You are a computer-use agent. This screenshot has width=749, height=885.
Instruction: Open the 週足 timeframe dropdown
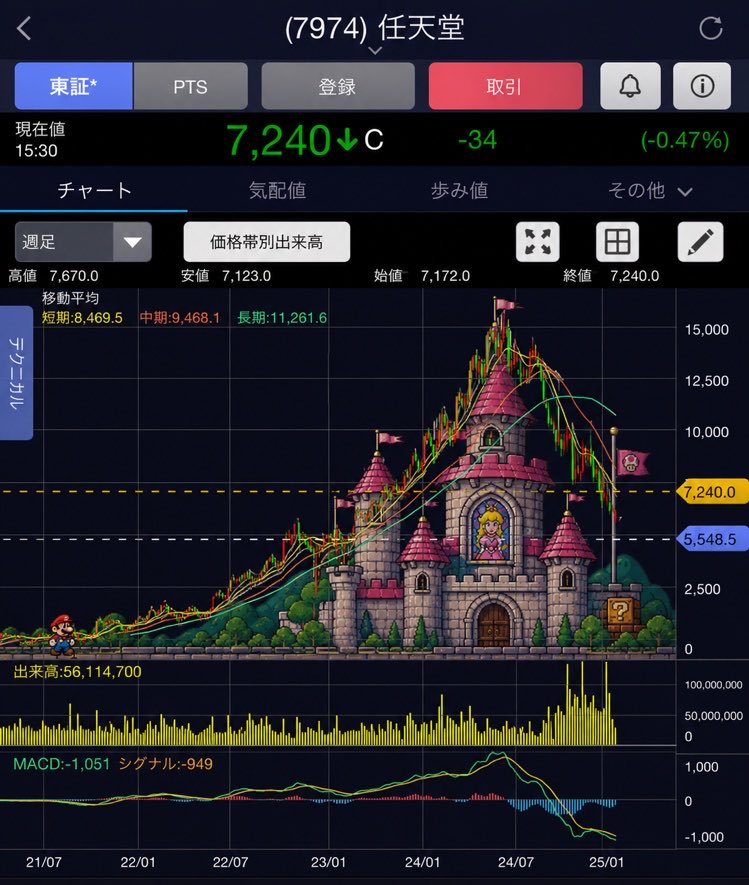point(83,242)
